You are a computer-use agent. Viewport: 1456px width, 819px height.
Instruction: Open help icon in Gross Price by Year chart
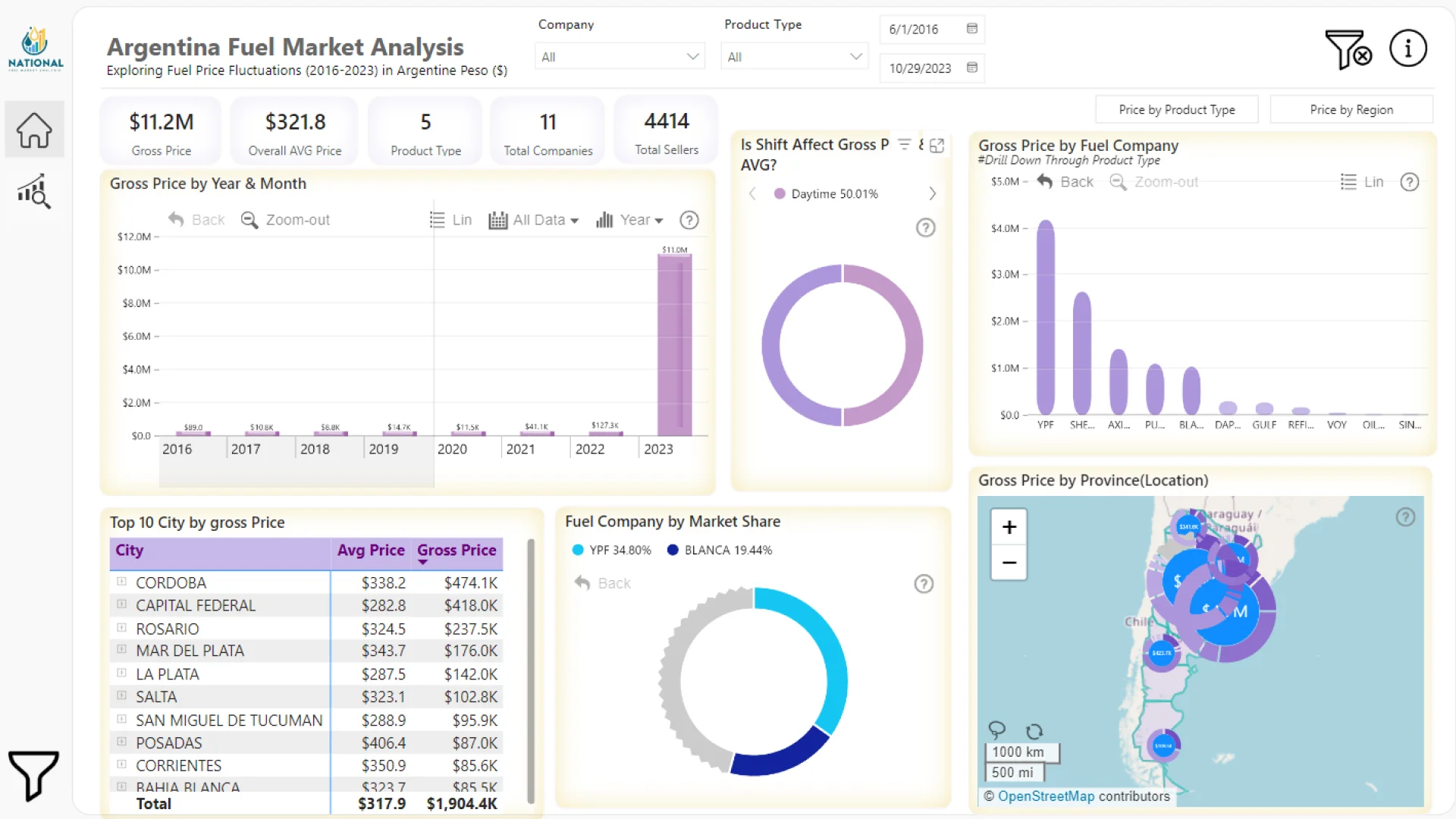click(x=689, y=220)
